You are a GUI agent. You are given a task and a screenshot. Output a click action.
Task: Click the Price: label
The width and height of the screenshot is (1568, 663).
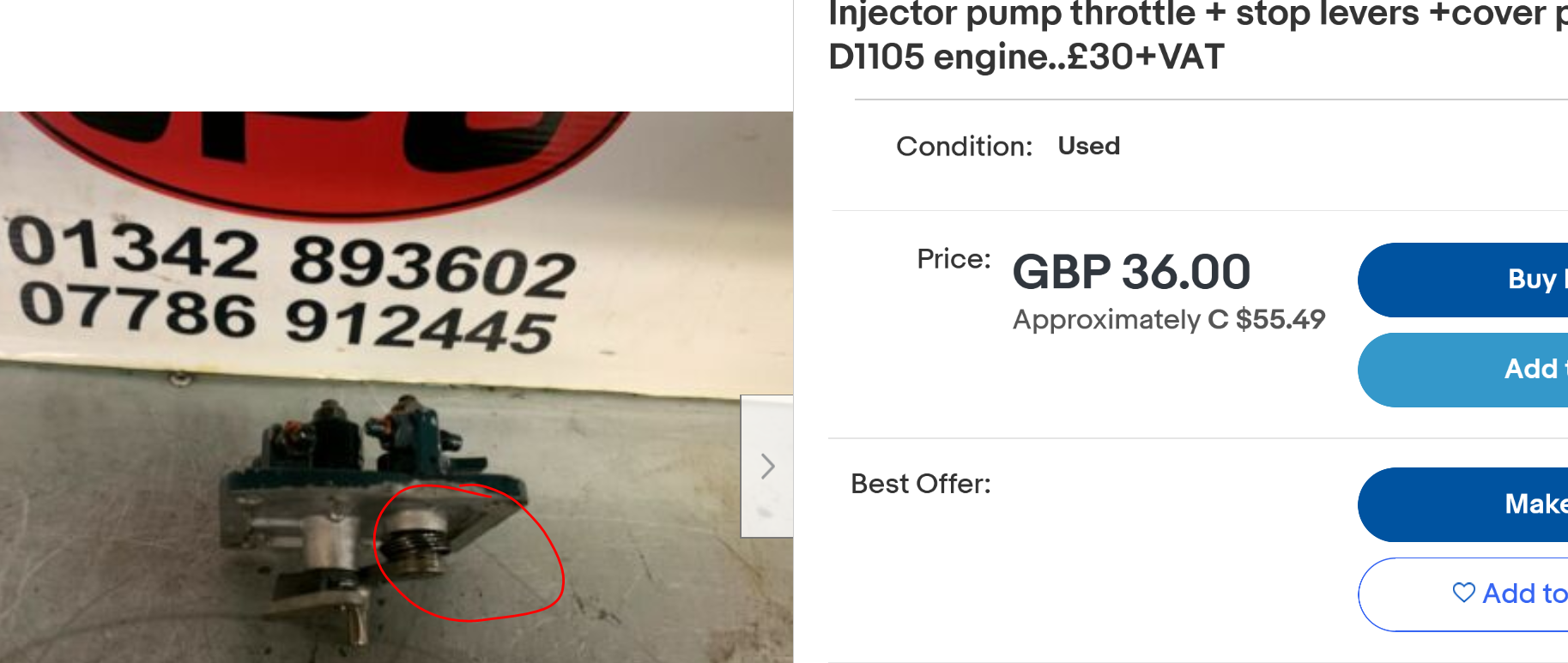[x=954, y=259]
